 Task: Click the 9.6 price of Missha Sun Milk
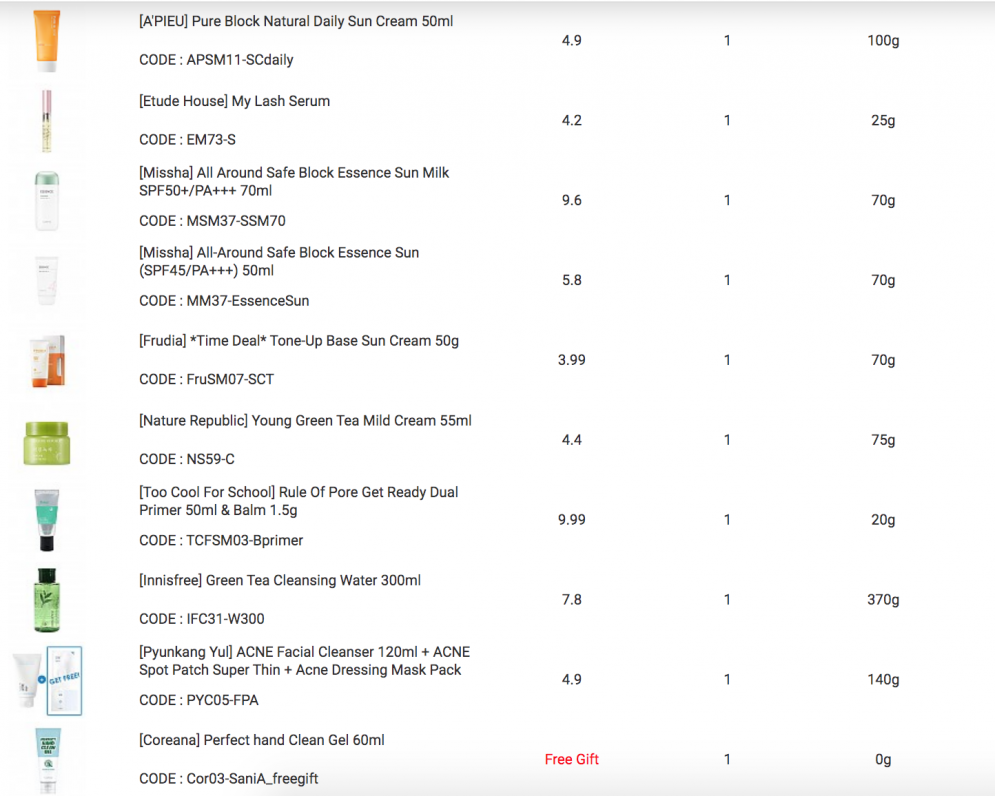click(572, 200)
